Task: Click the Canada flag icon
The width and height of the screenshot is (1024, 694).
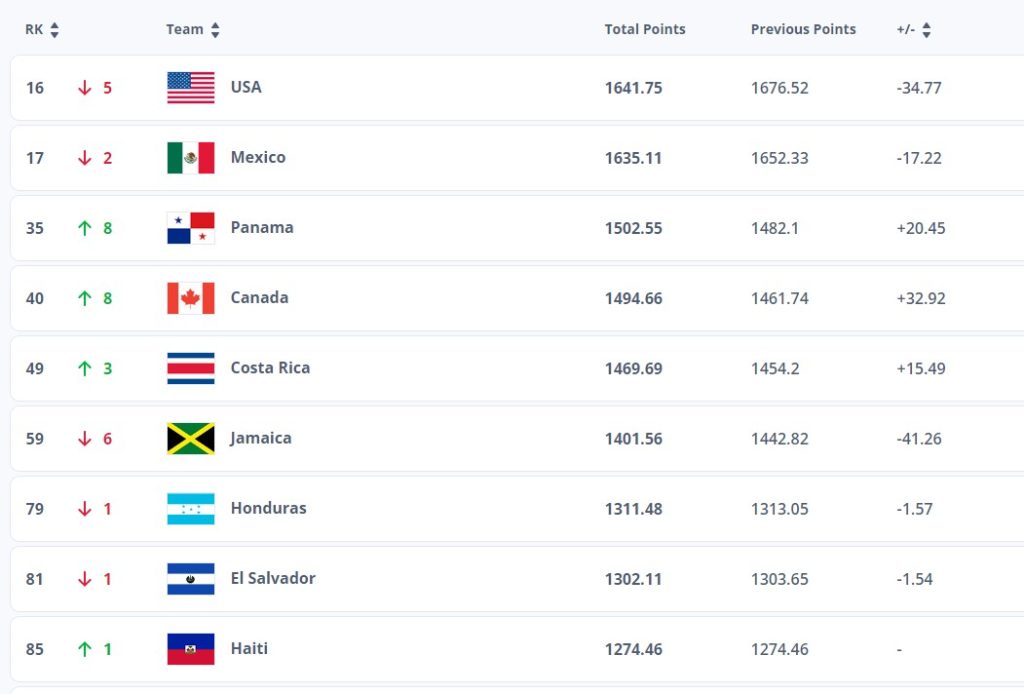Action: [x=191, y=298]
